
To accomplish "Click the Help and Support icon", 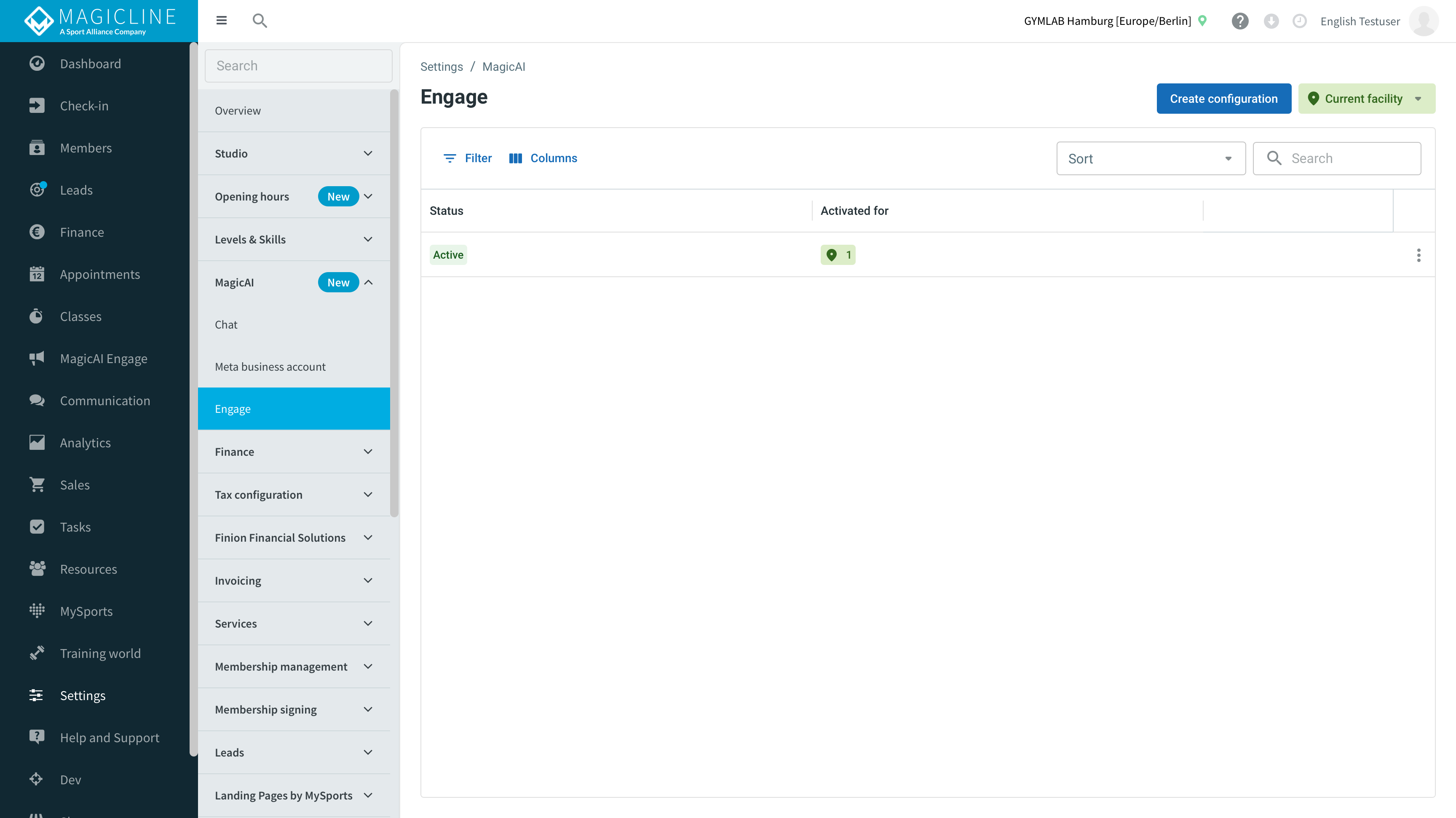I will click(37, 737).
